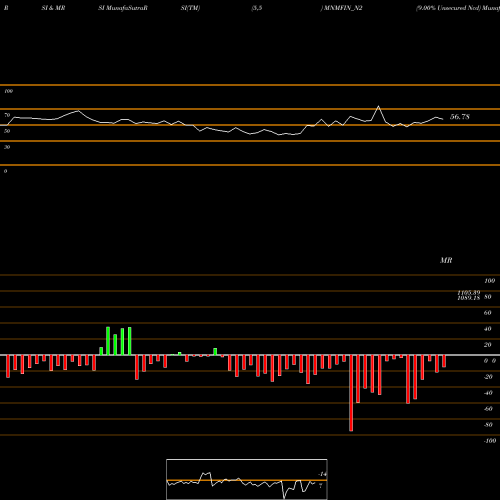Open the mini overview chart thumbnail

click(x=247, y=479)
